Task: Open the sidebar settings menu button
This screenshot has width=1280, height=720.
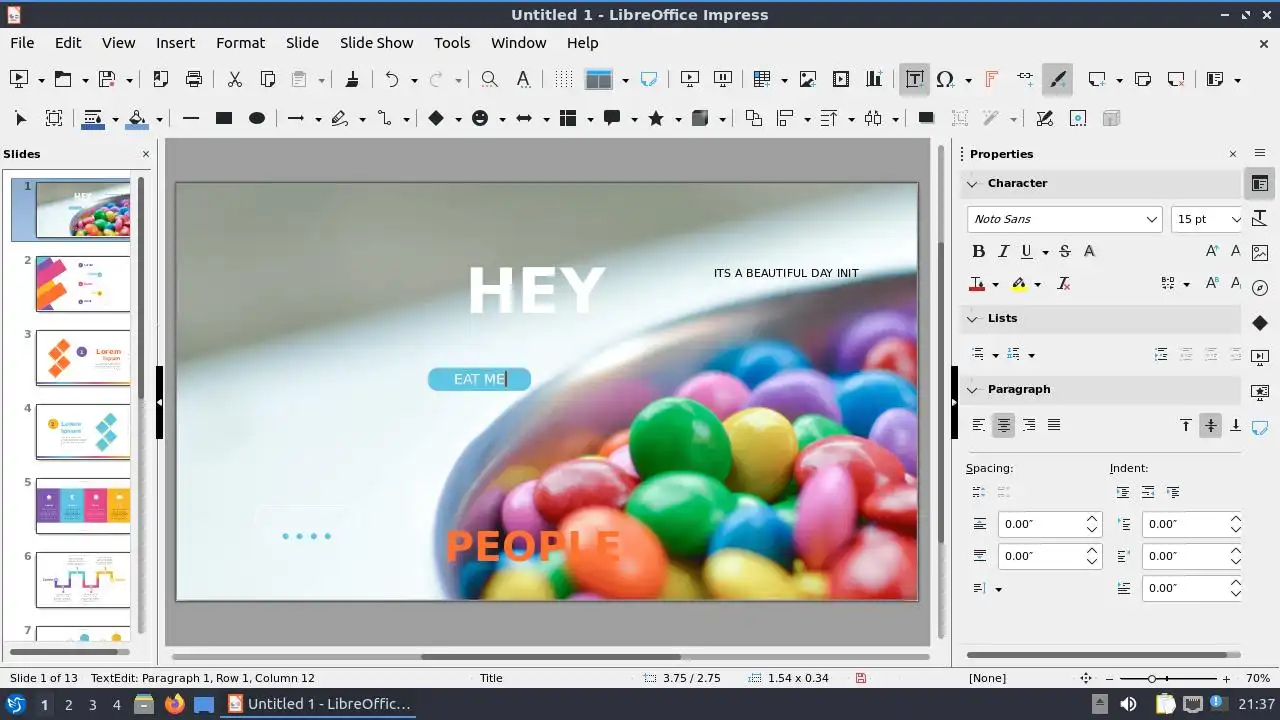Action: click(x=1260, y=153)
